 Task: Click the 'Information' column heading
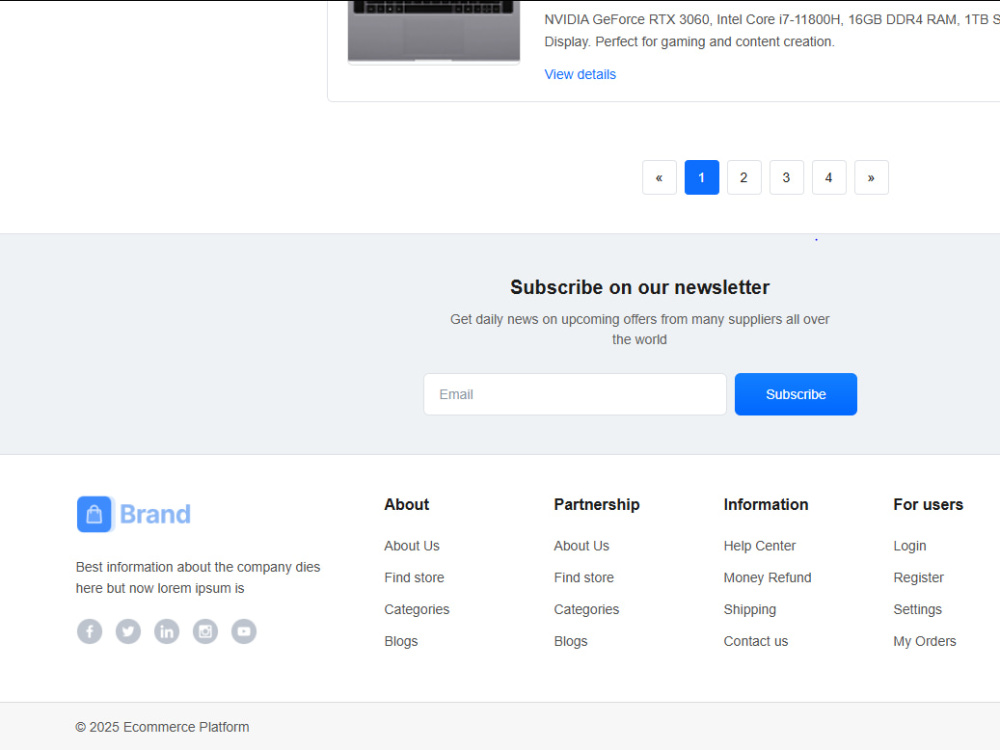tap(765, 504)
